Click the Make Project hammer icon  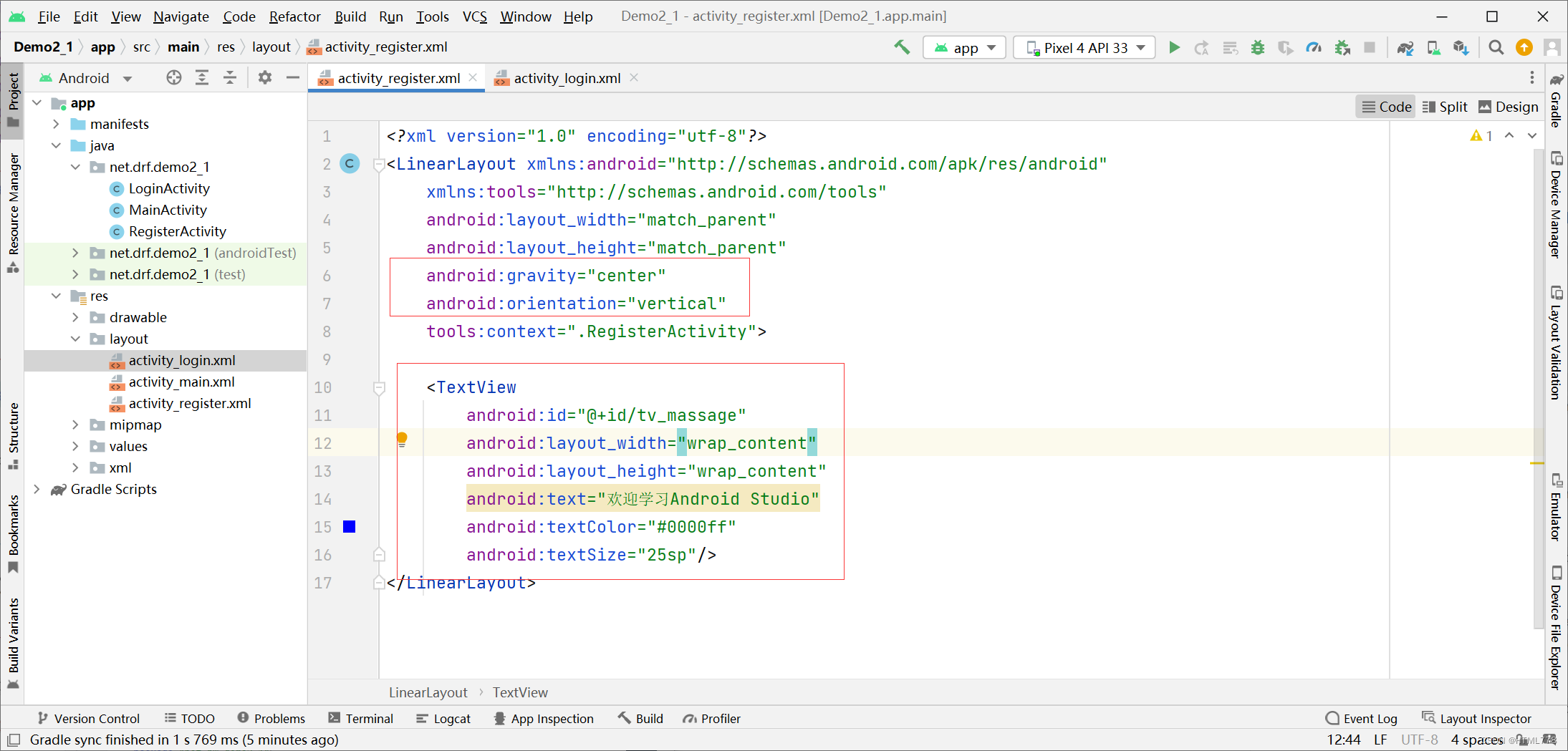(x=902, y=47)
